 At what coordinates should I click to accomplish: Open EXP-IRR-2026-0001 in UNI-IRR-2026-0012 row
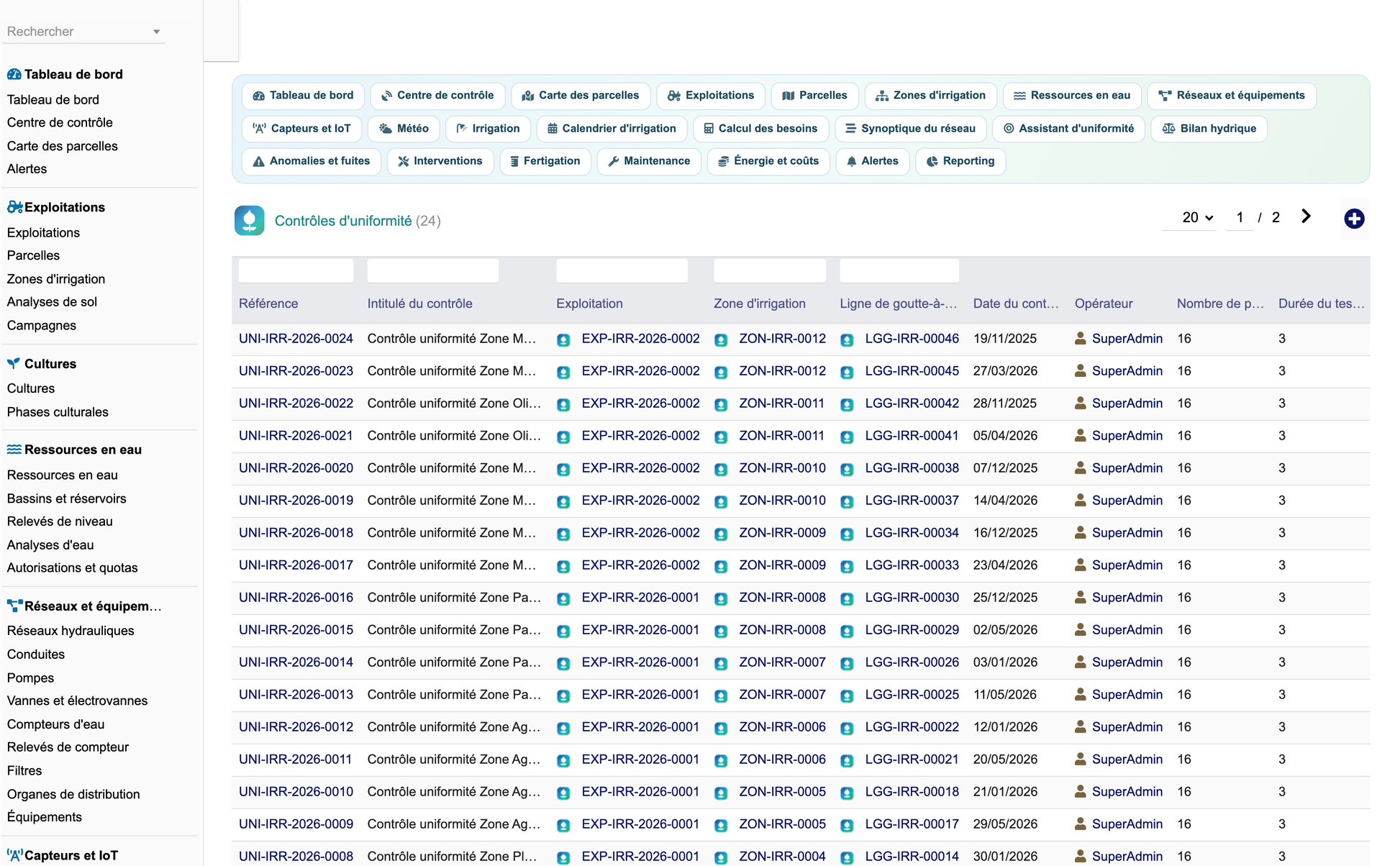[640, 727]
